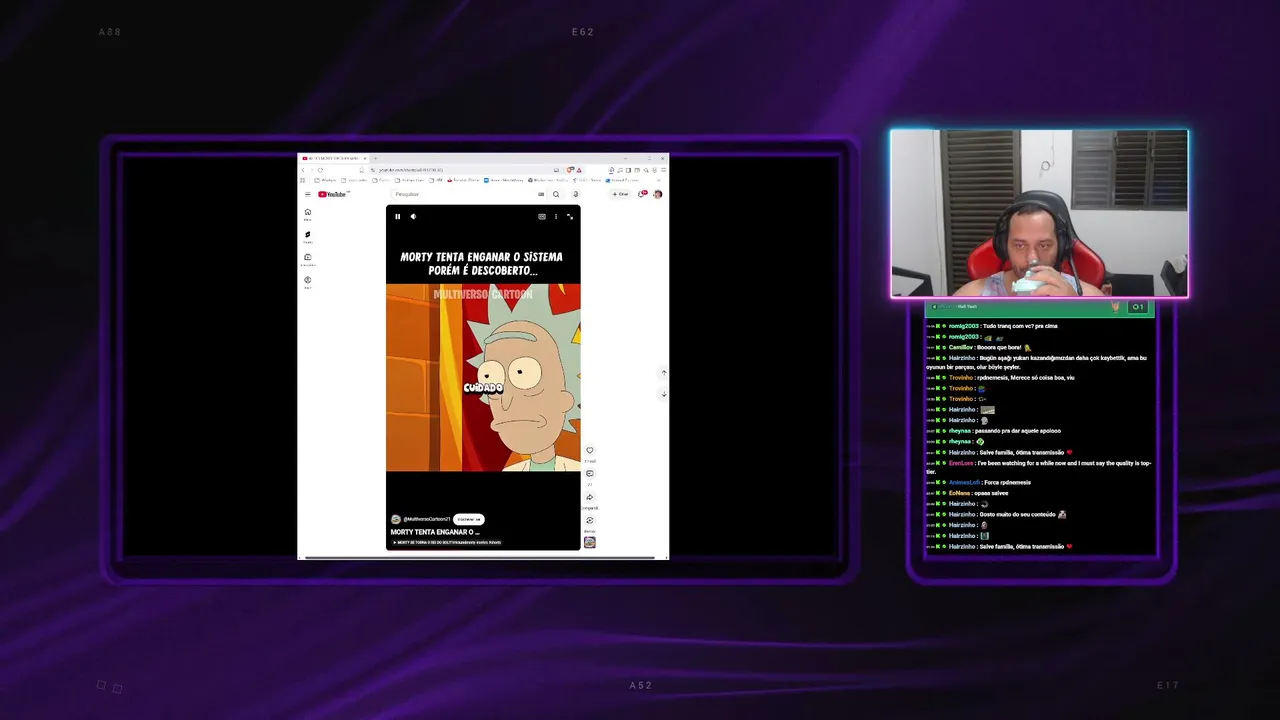1280x720 pixels.
Task: Open the YouTube account avatar menu
Action: tap(657, 194)
